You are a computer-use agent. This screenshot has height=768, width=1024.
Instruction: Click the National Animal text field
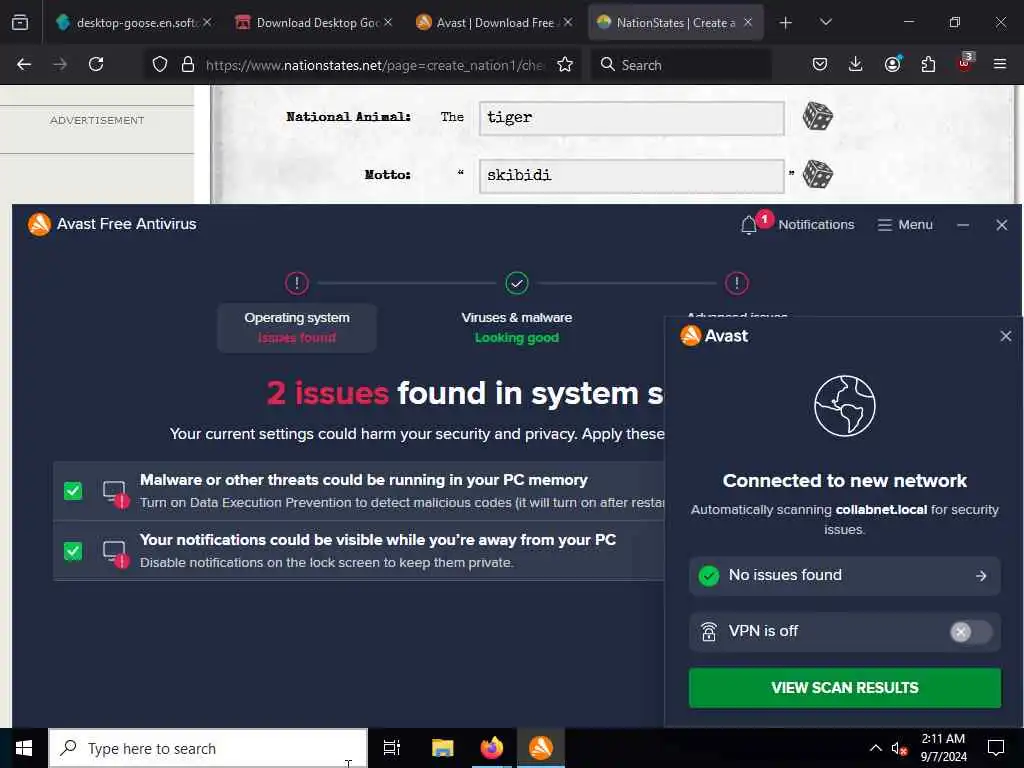(632, 118)
